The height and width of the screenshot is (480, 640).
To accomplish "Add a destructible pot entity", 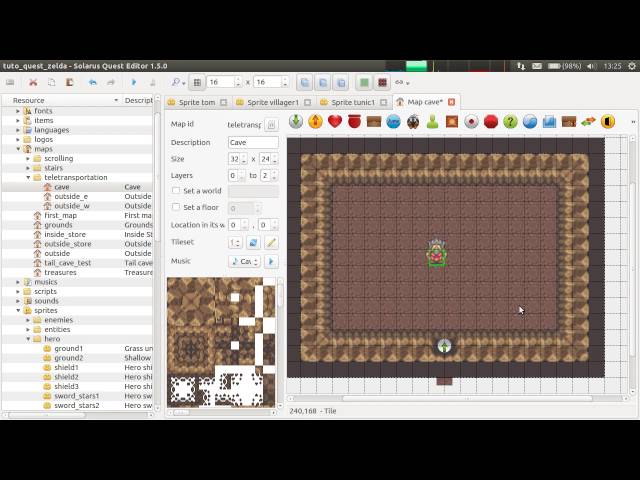I will pyautogui.click(x=354, y=121).
